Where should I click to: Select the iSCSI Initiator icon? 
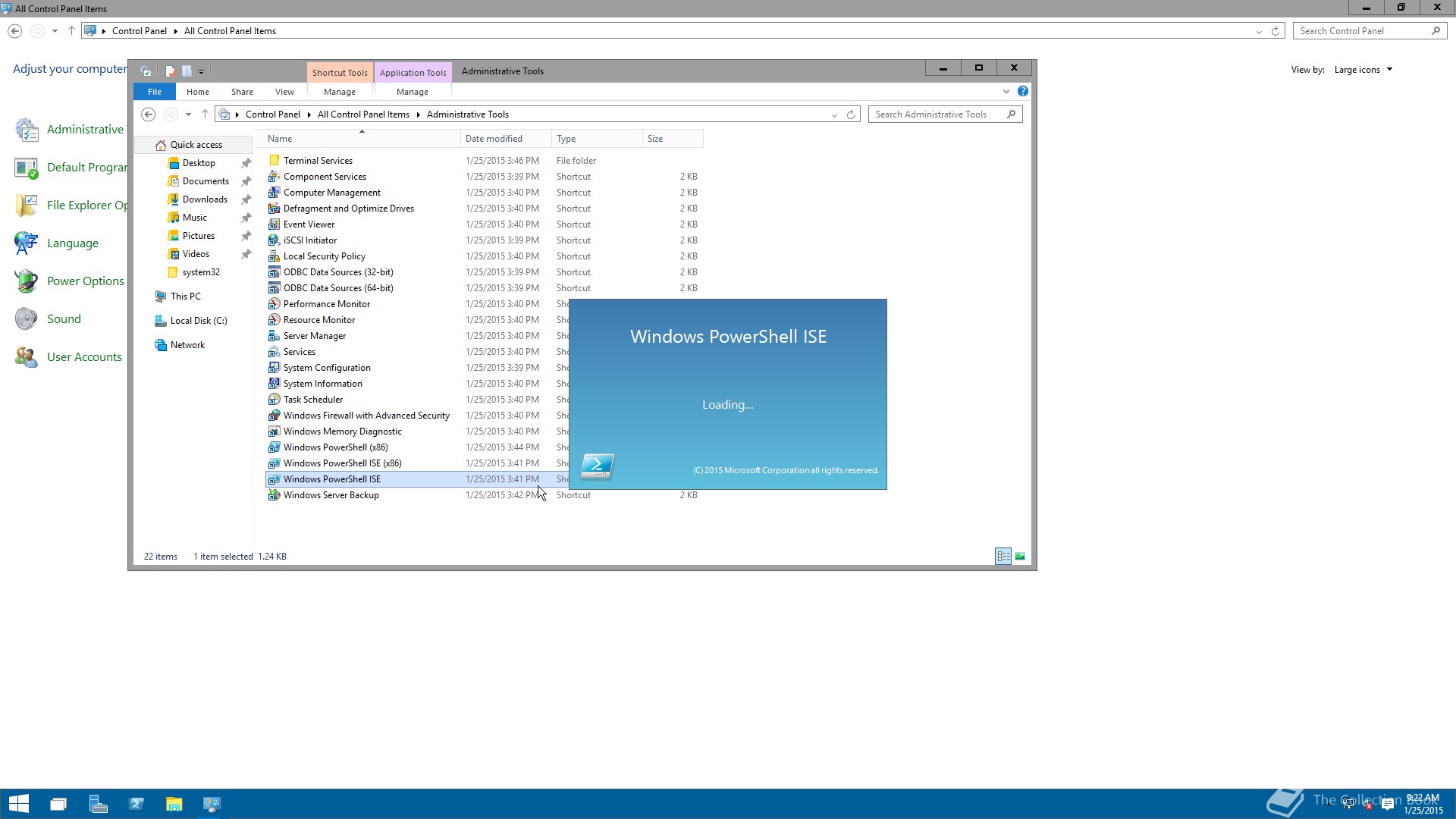[x=275, y=240]
